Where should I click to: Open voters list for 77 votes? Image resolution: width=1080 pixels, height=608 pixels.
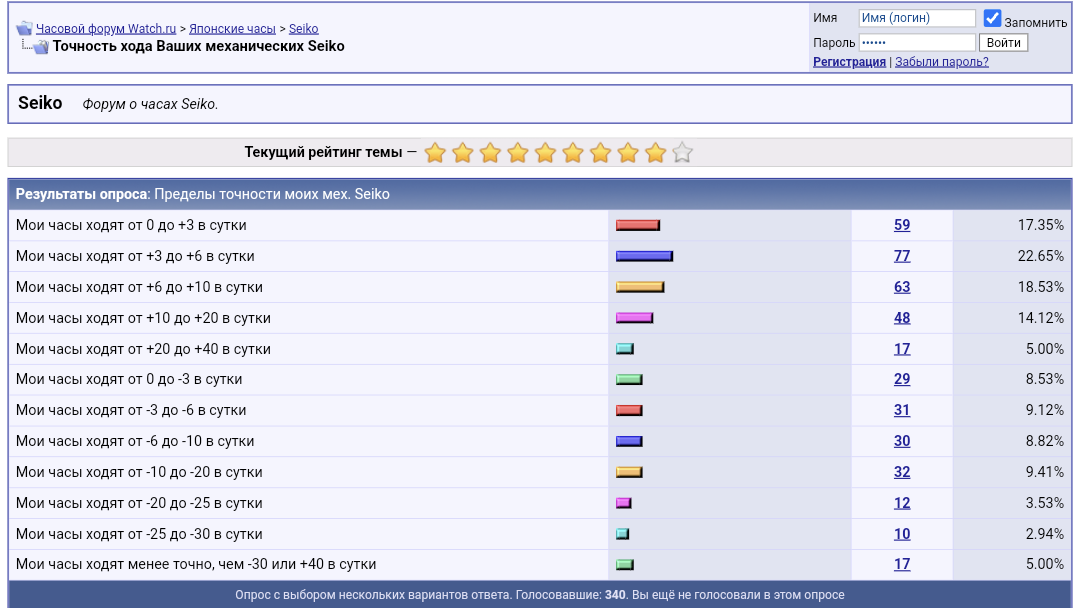[x=902, y=256]
